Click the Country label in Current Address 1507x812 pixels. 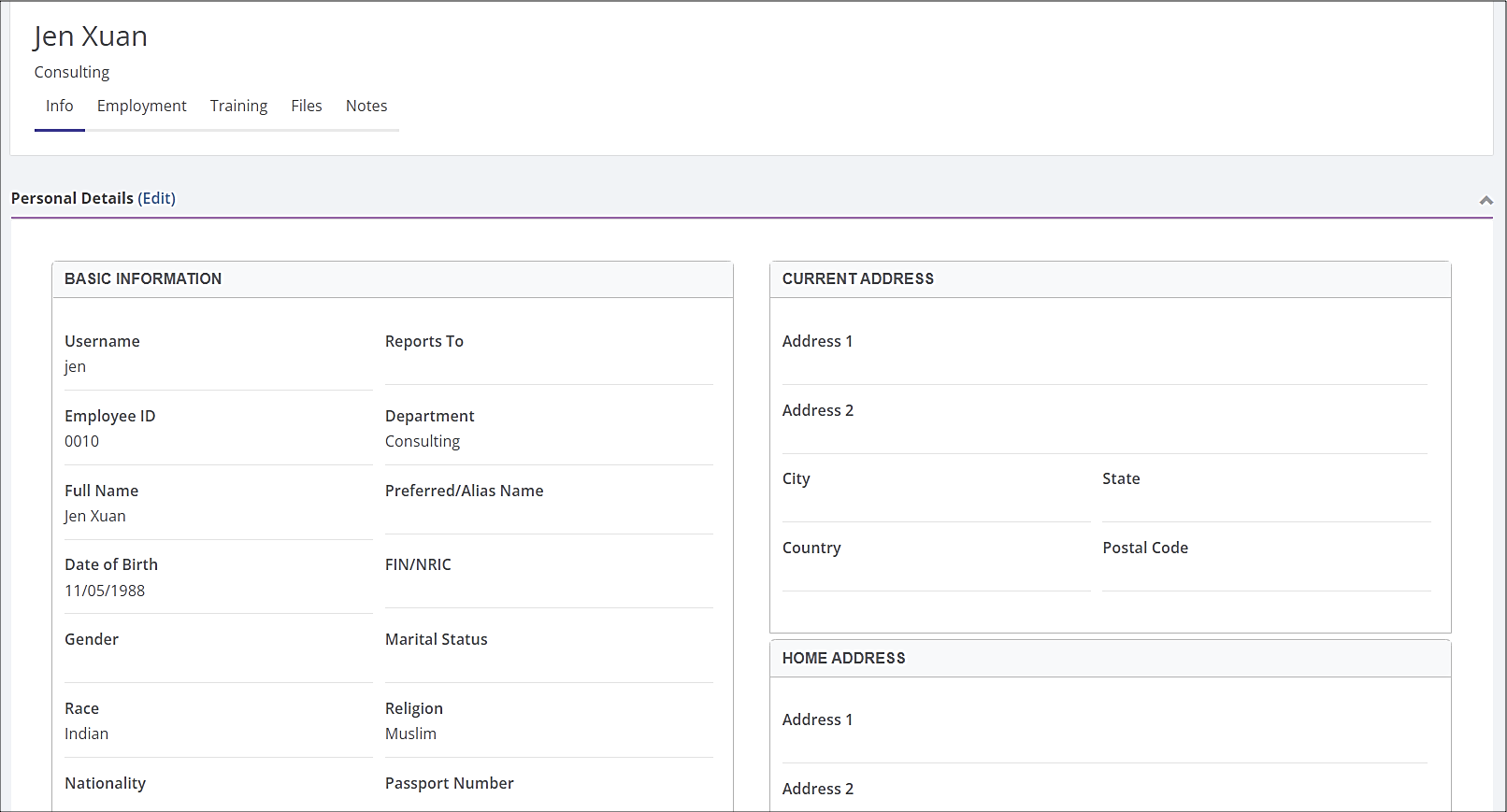click(811, 548)
